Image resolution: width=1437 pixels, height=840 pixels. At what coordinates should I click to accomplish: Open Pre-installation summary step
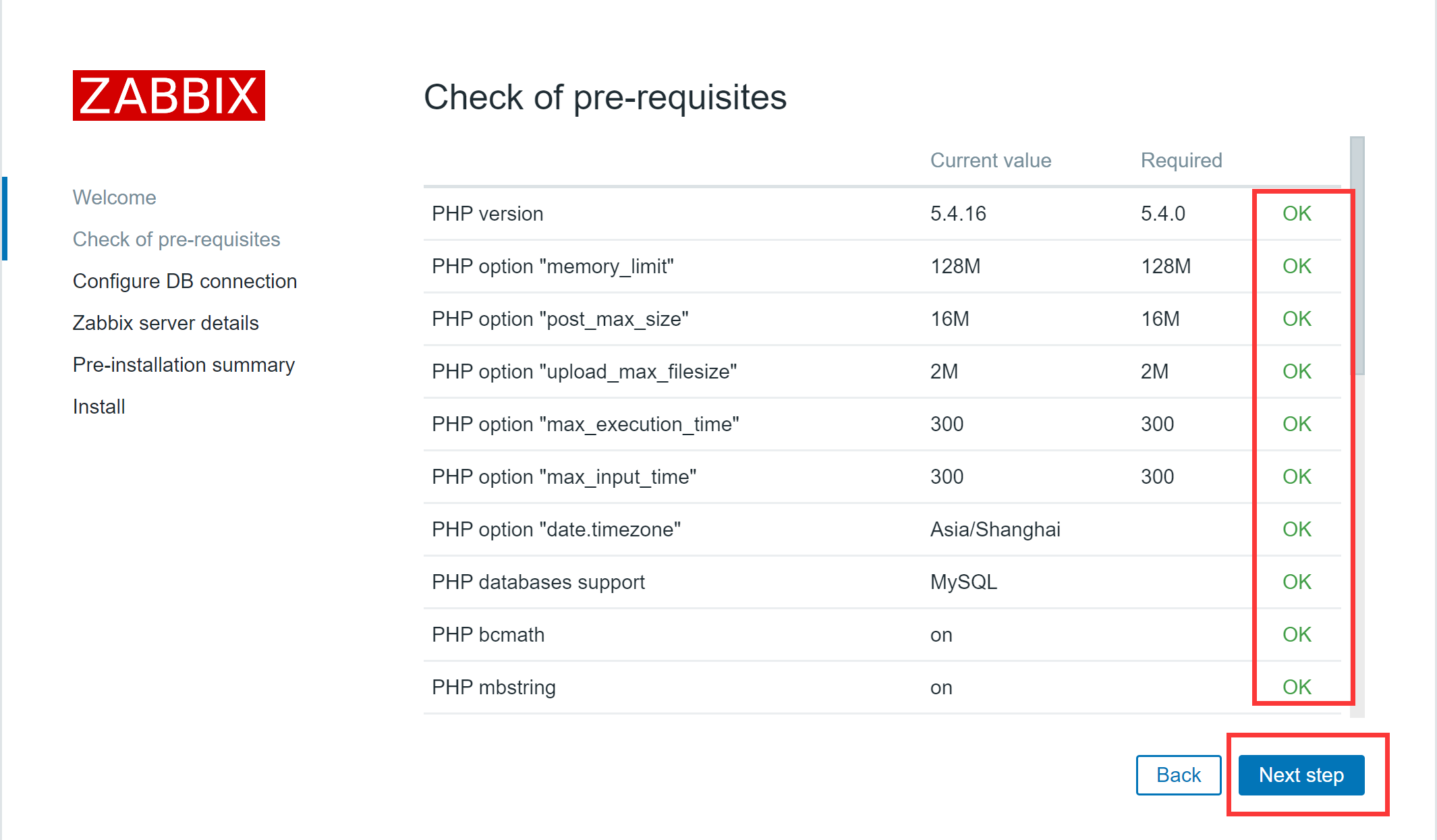184,364
